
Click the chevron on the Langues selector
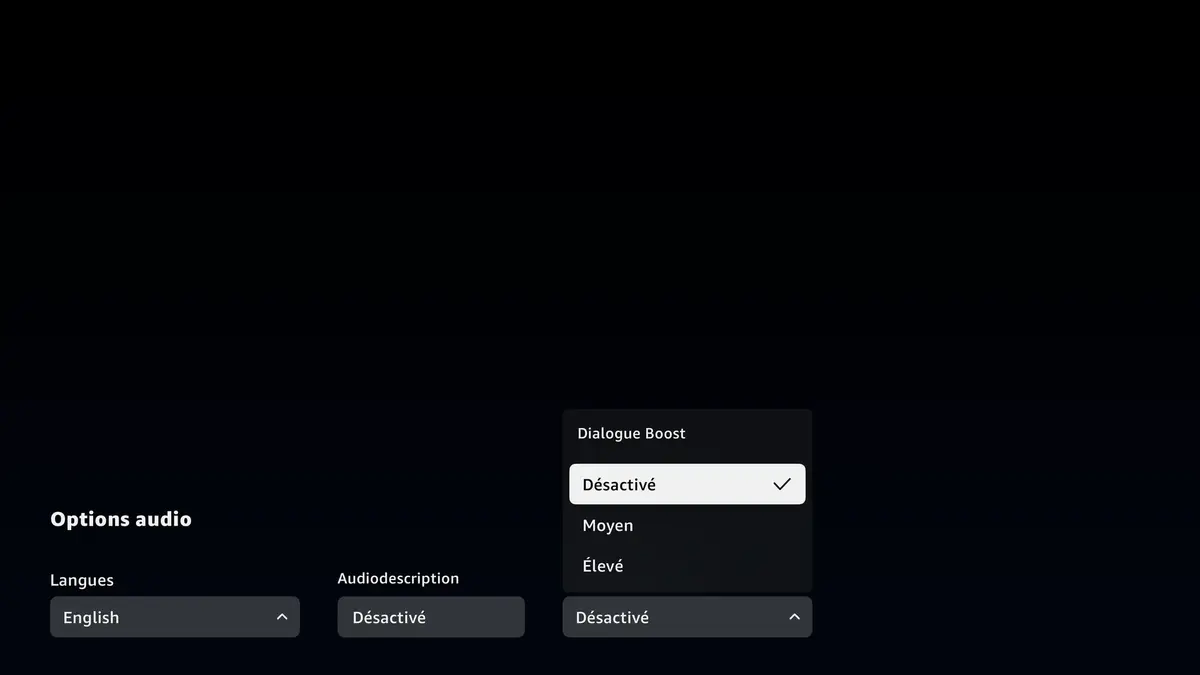pyautogui.click(x=281, y=617)
